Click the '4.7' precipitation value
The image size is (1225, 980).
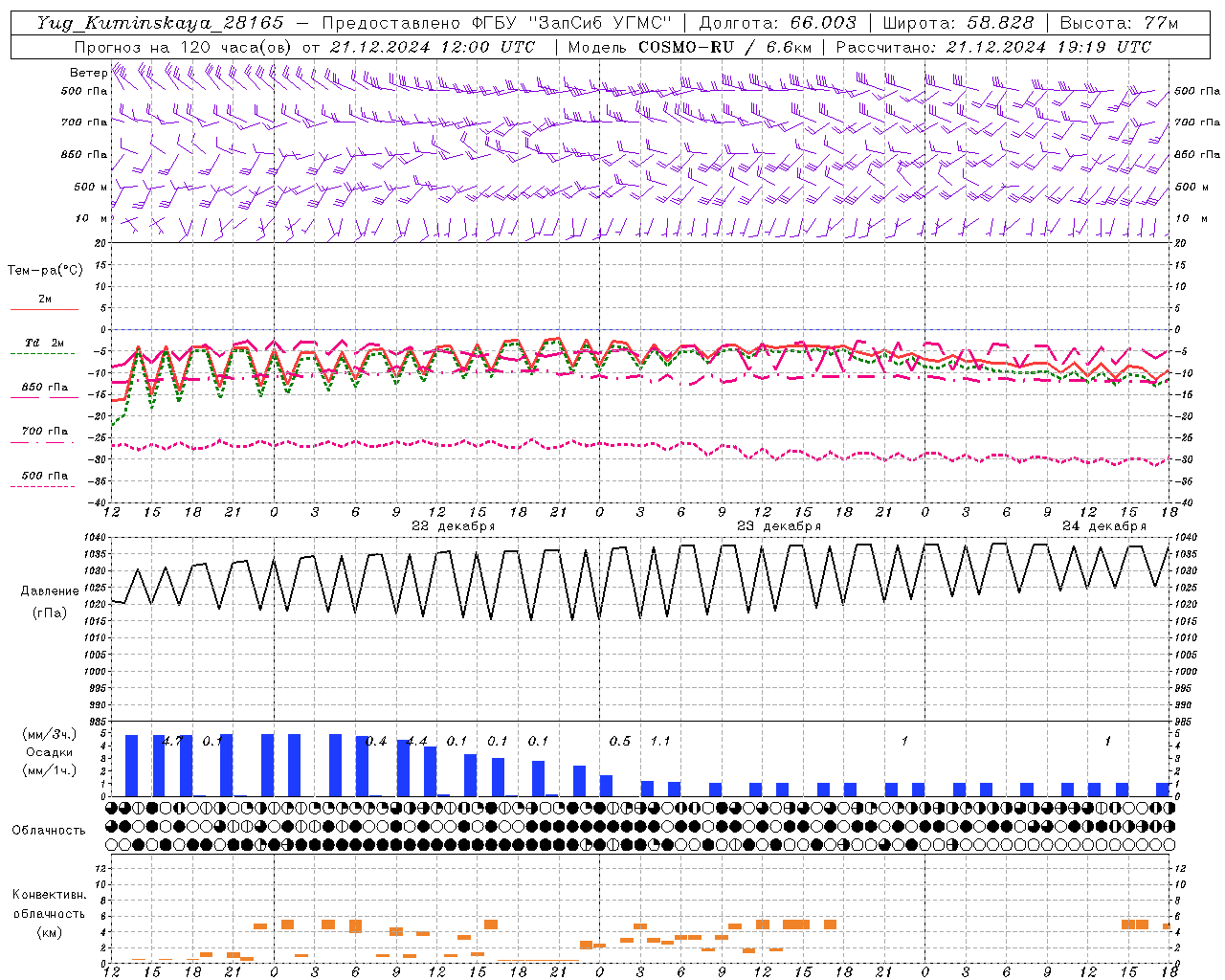(174, 741)
